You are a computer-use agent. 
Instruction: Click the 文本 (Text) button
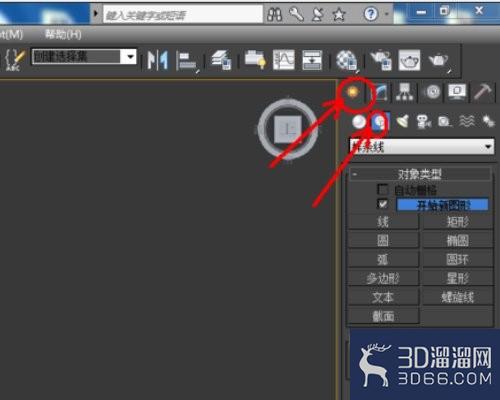point(383,297)
